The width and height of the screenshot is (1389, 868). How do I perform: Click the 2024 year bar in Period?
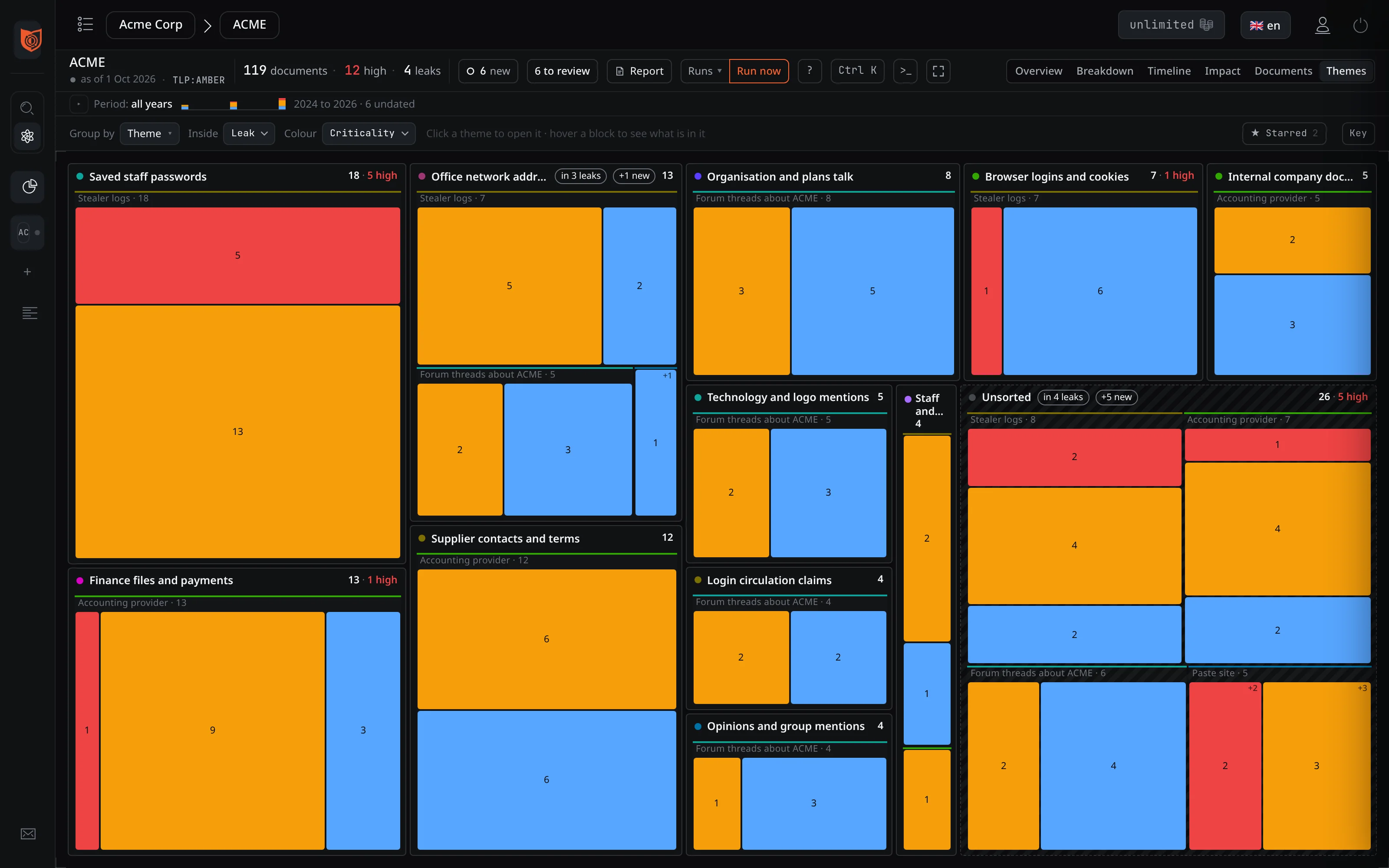185,107
